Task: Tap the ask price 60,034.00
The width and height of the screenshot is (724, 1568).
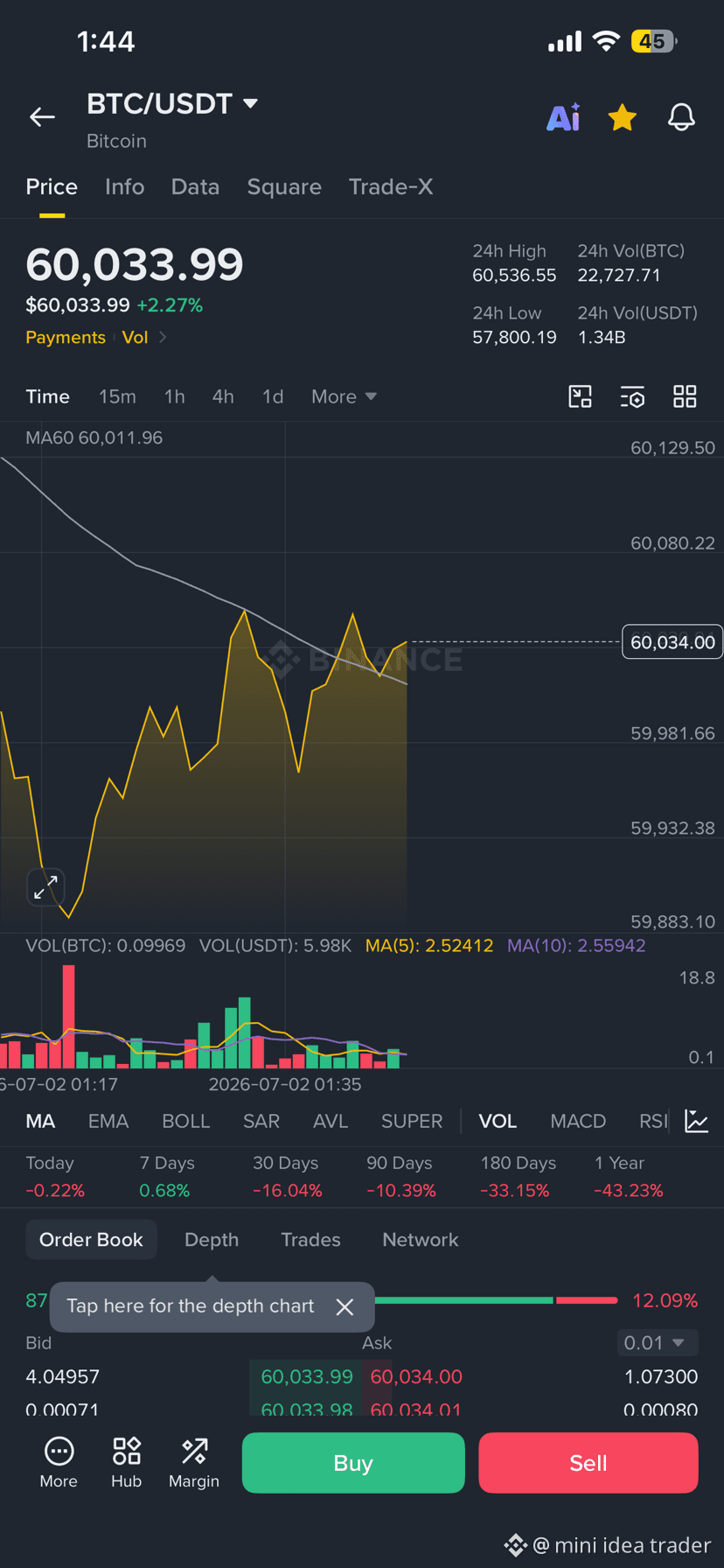Action: pyautogui.click(x=416, y=1376)
